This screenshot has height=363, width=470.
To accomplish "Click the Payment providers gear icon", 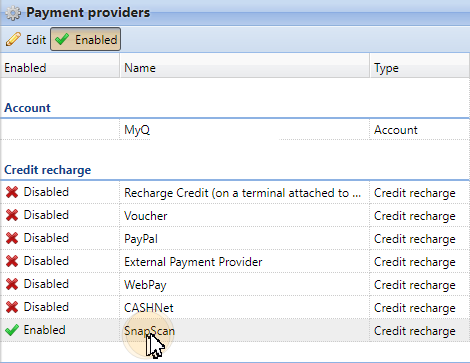I will 13,13.
